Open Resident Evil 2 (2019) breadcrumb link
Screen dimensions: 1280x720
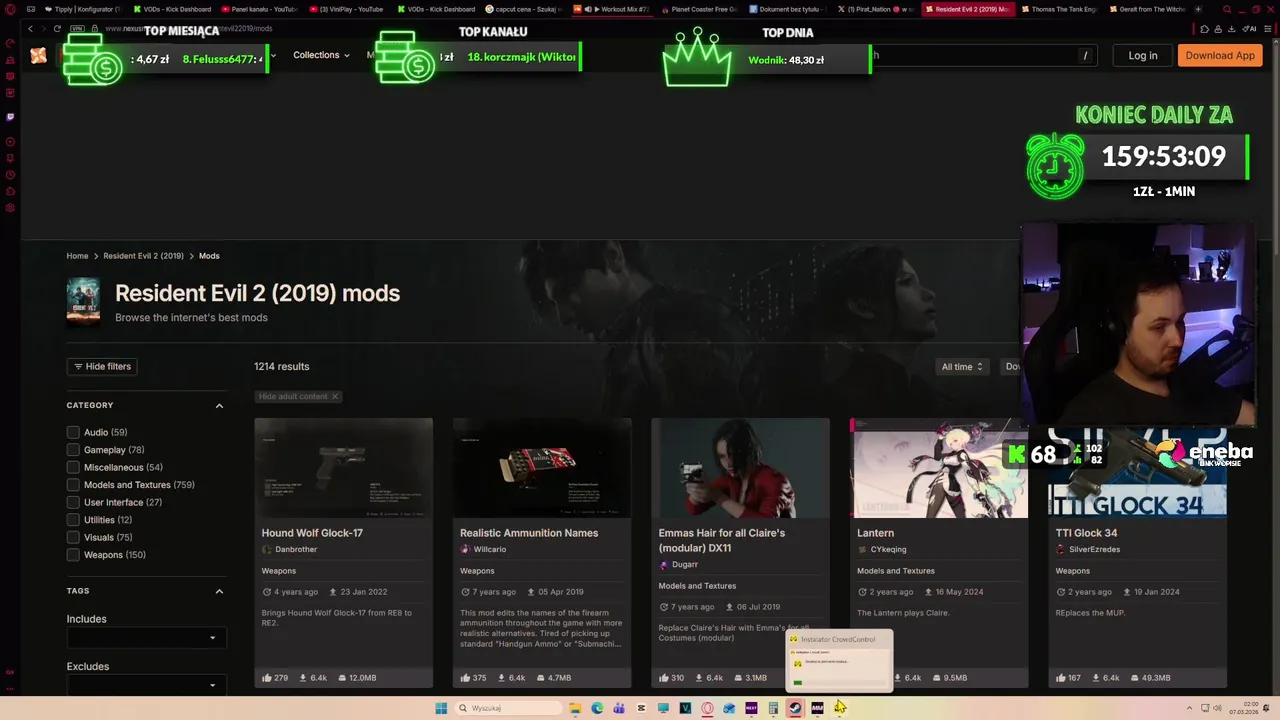click(x=143, y=256)
